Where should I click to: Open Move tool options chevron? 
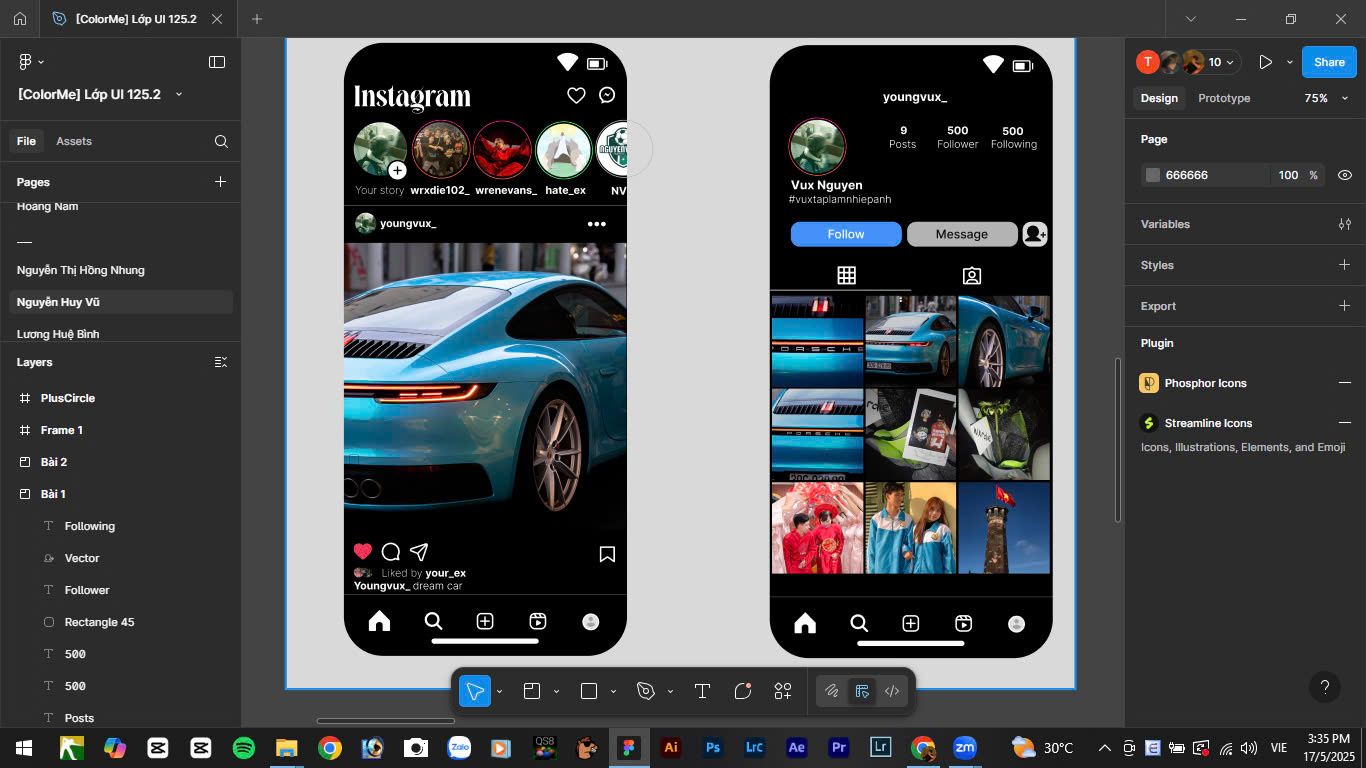[499, 691]
